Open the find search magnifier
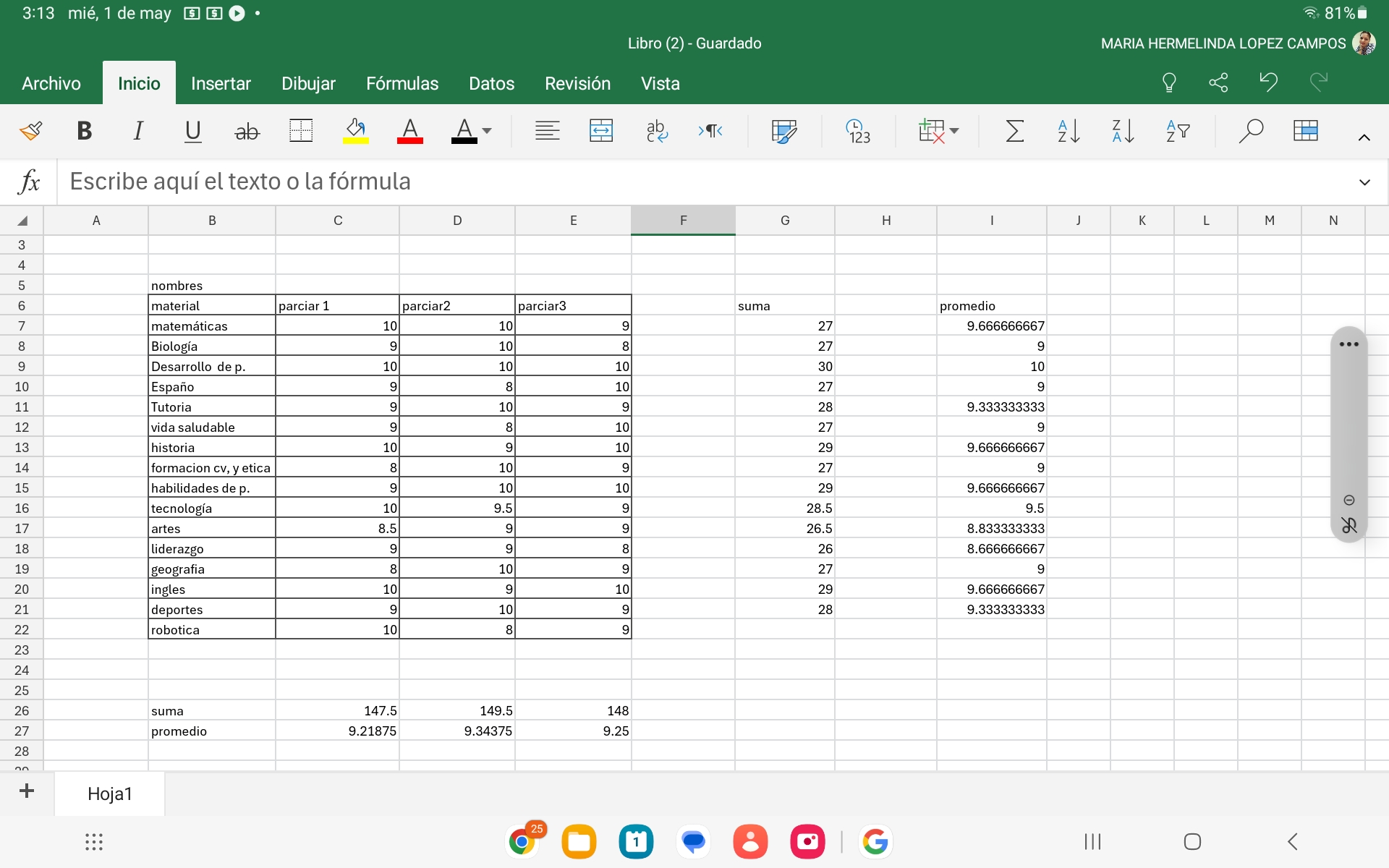The image size is (1389, 868). click(x=1250, y=131)
